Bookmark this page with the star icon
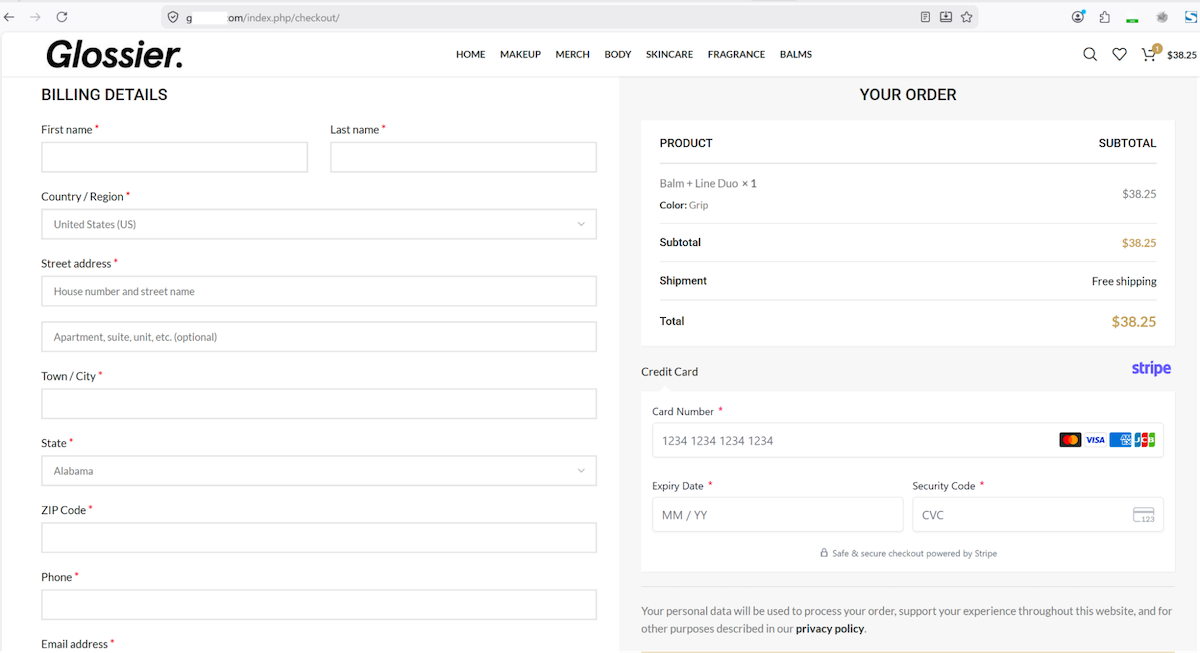Image resolution: width=1200 pixels, height=653 pixels. pos(966,17)
